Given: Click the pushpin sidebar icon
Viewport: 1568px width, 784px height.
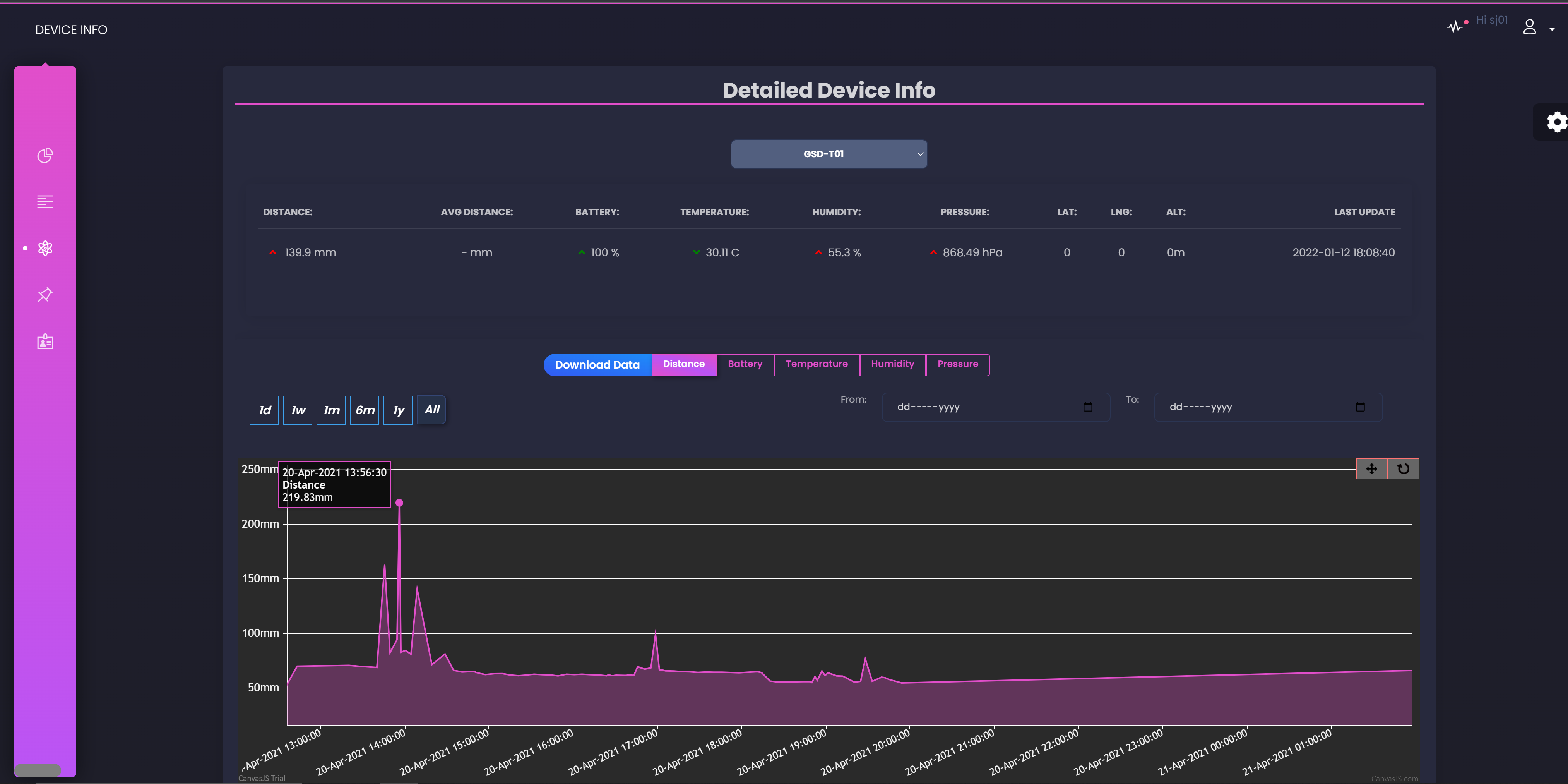Looking at the screenshot, I should click(x=45, y=295).
